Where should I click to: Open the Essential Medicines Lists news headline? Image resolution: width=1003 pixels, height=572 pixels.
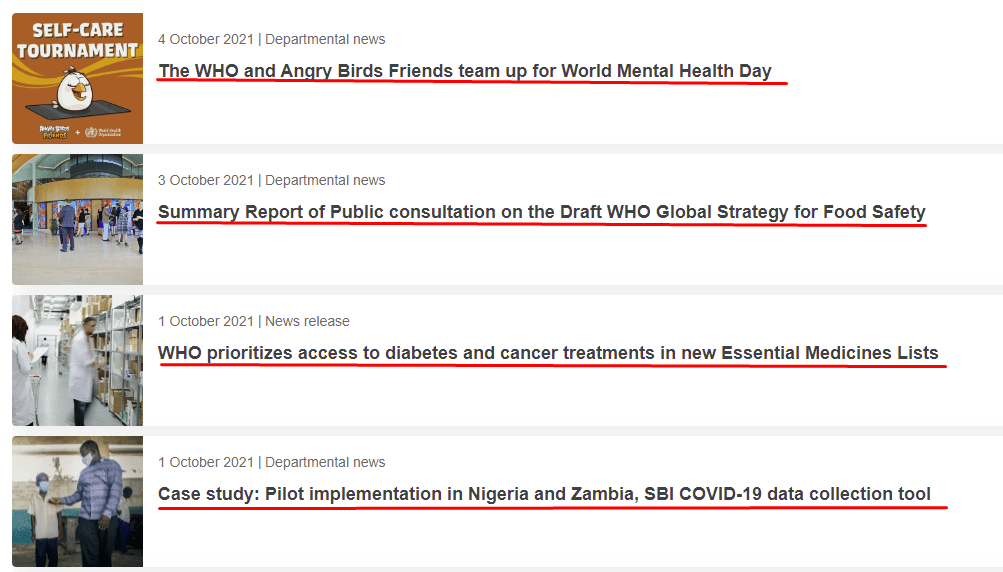tap(548, 353)
